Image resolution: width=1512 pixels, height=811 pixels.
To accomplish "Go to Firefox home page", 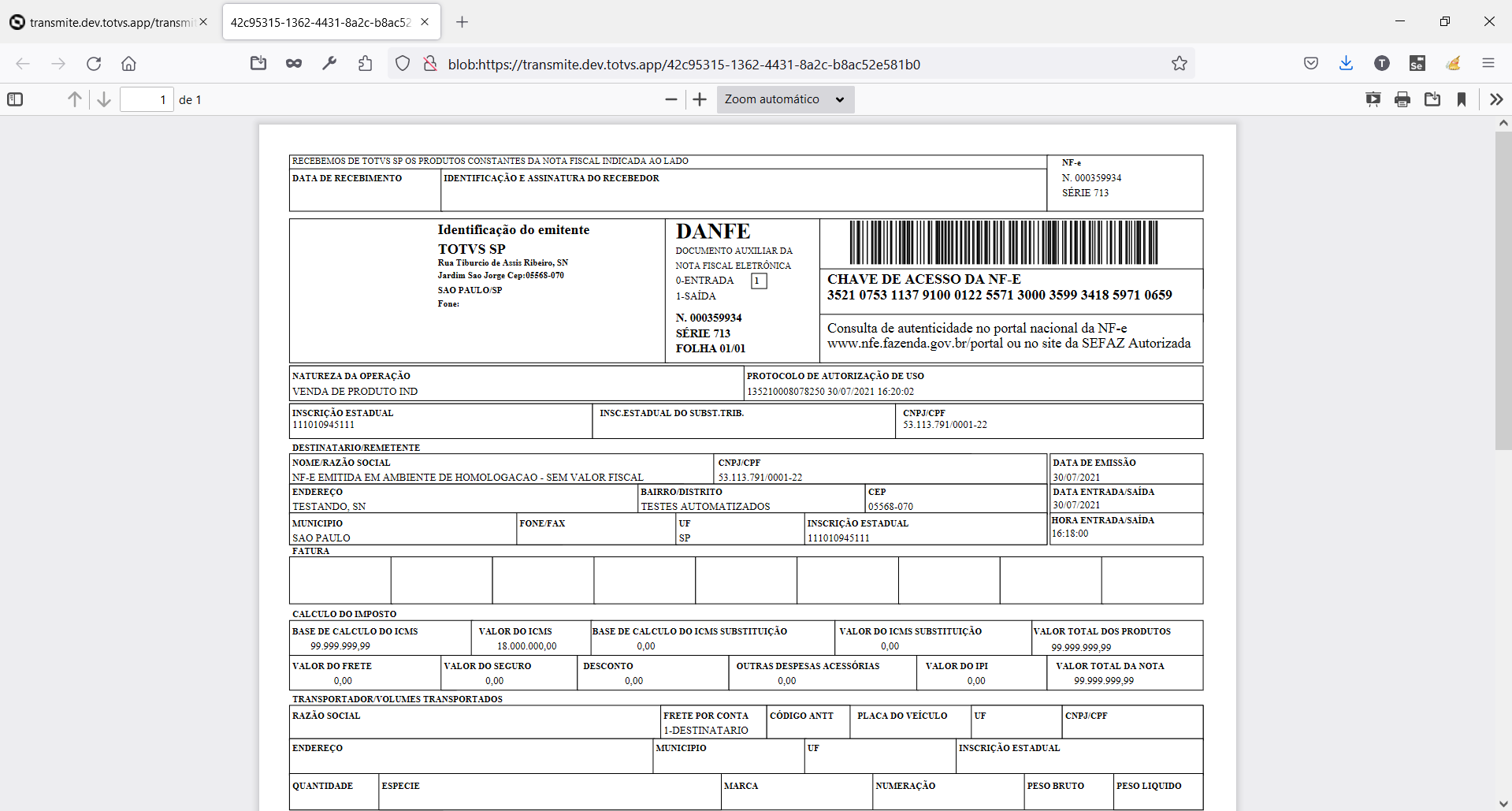I will 129,64.
